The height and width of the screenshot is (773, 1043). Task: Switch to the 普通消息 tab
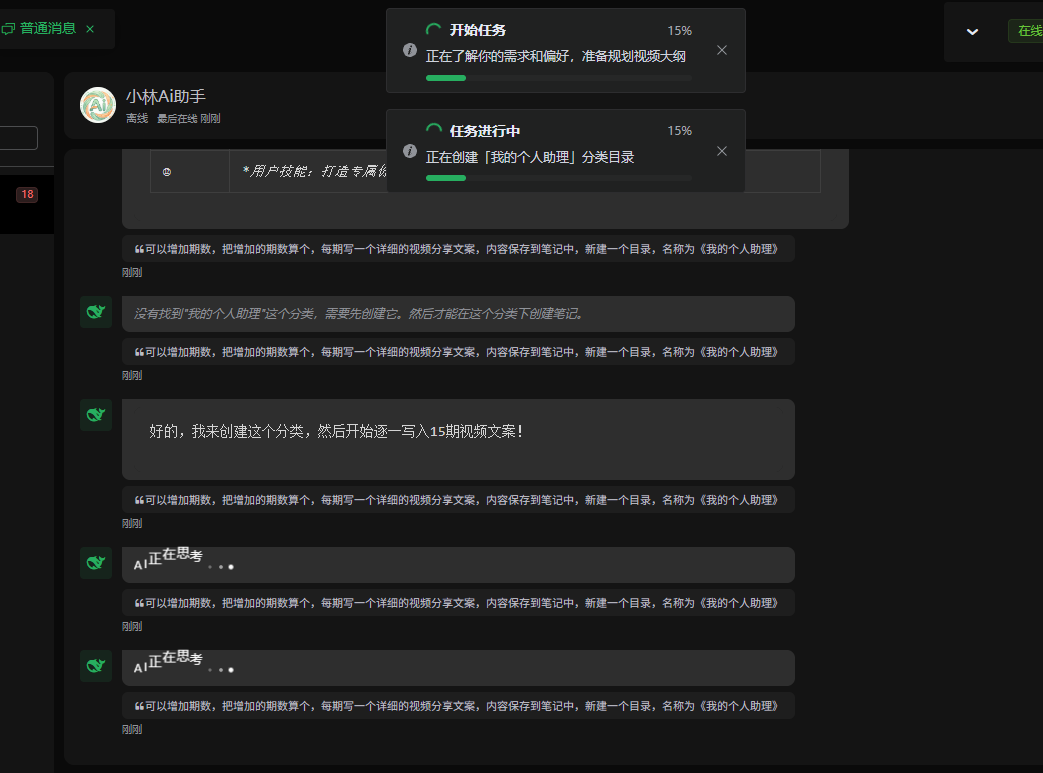pos(47,29)
